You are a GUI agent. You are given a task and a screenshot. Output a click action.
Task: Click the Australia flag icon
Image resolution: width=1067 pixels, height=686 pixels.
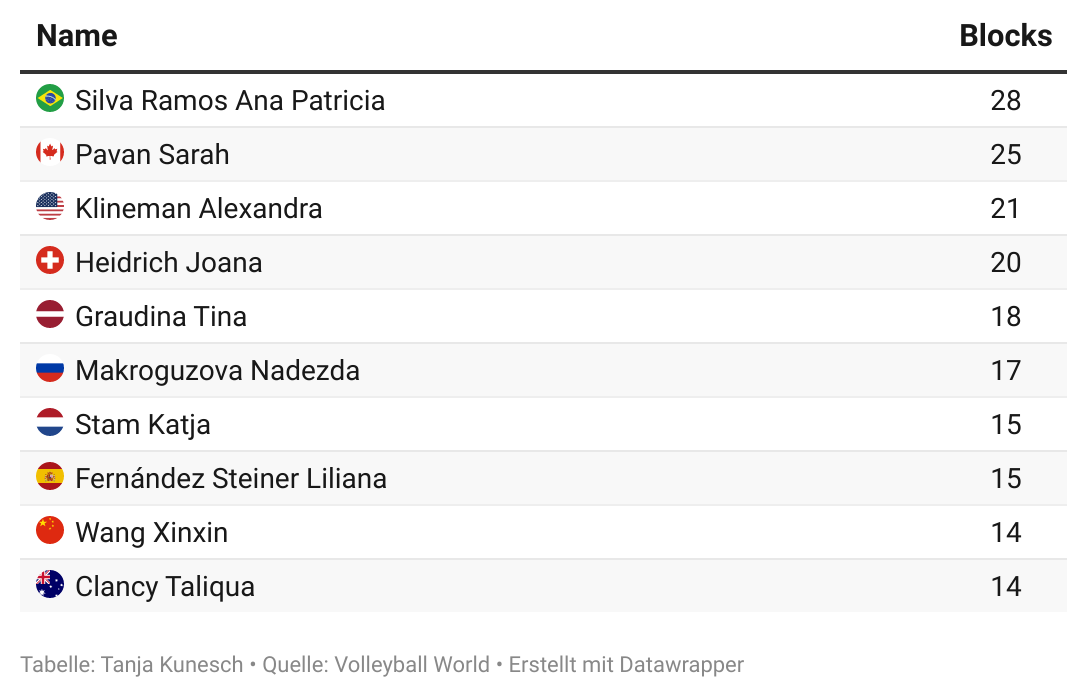[50, 584]
